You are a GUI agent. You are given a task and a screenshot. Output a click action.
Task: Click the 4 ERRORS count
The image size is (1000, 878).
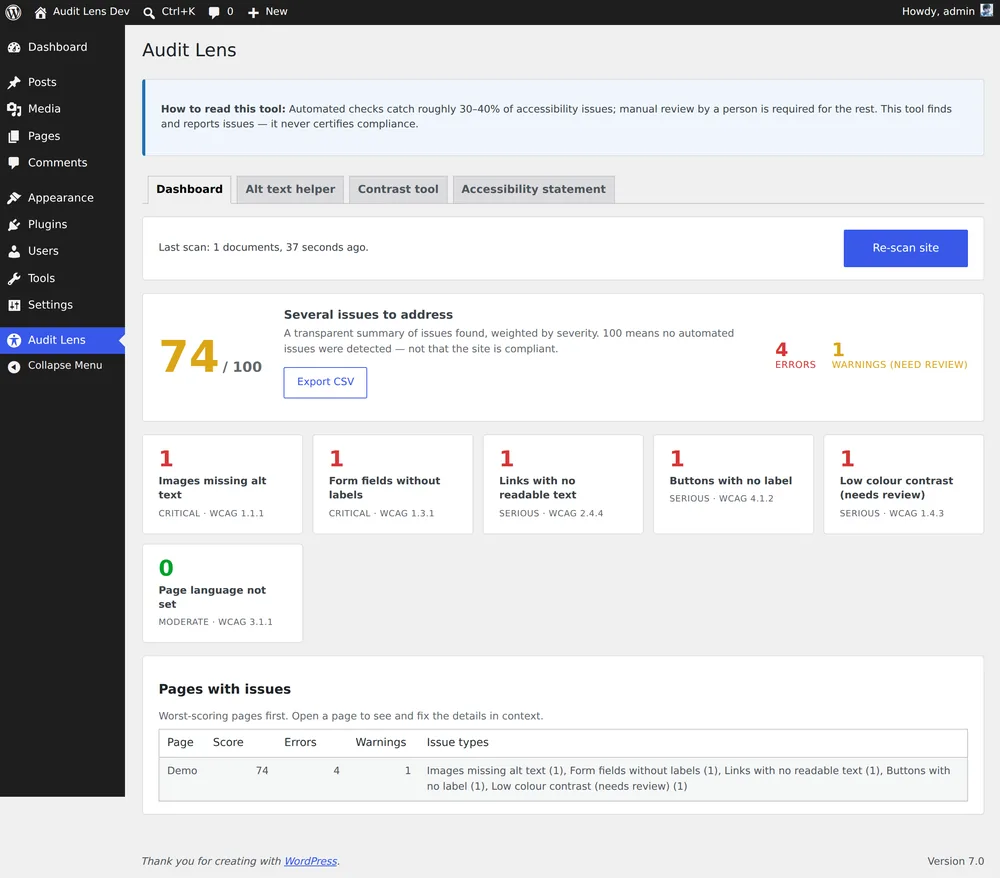pos(795,355)
